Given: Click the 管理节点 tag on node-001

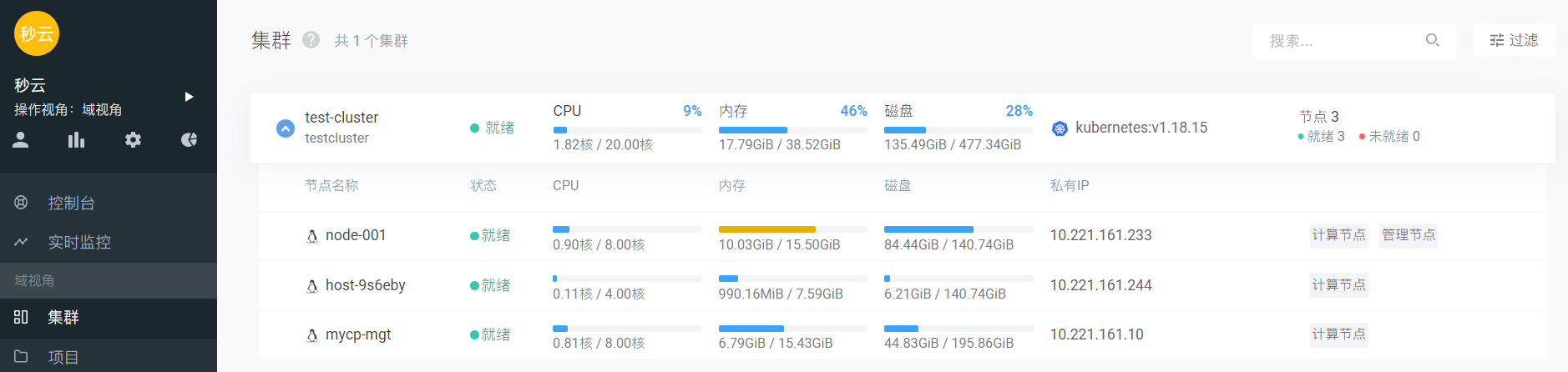Looking at the screenshot, I should point(1408,235).
